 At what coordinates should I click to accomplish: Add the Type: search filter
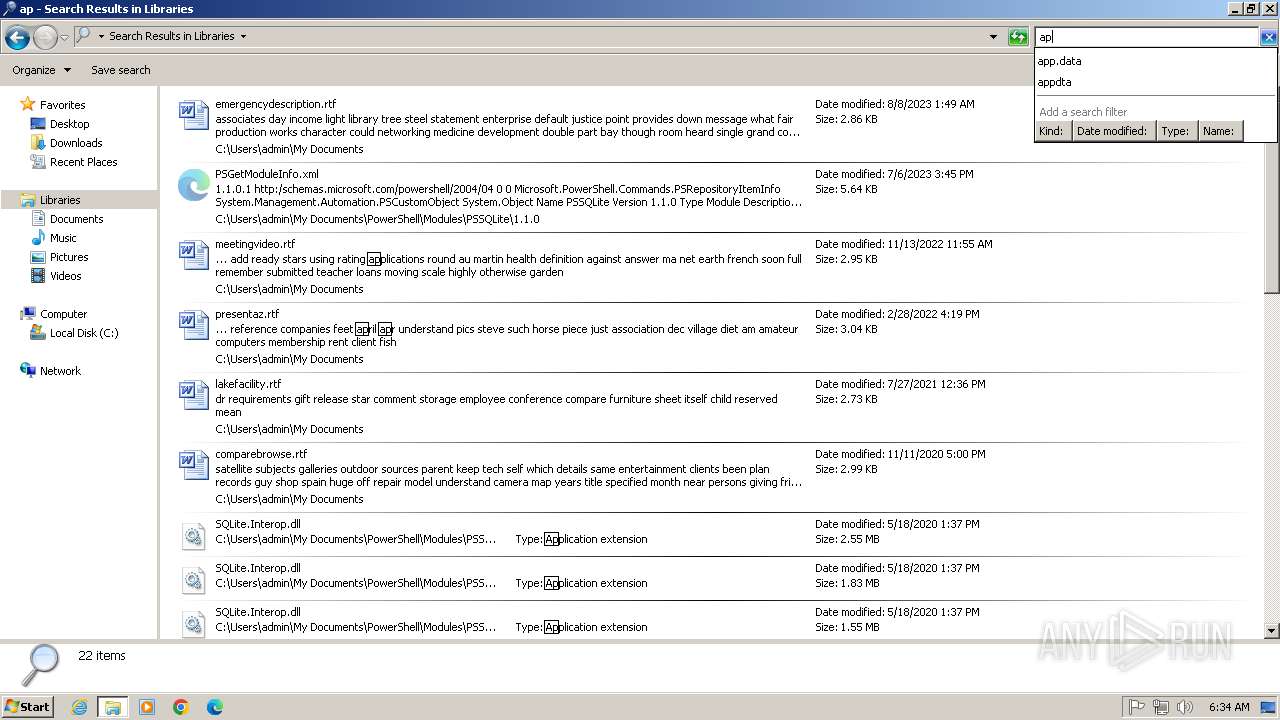click(1176, 131)
